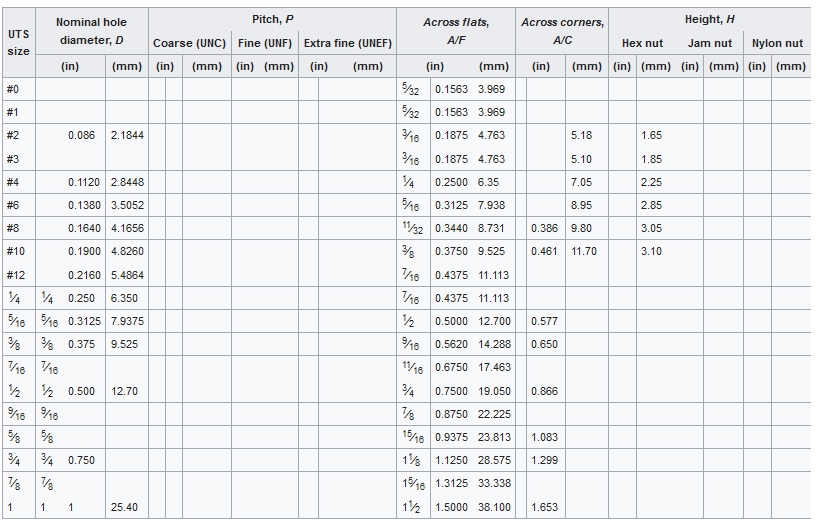Click the "UTS size" column header
This screenshot has width=818, height=523.
coord(18,42)
